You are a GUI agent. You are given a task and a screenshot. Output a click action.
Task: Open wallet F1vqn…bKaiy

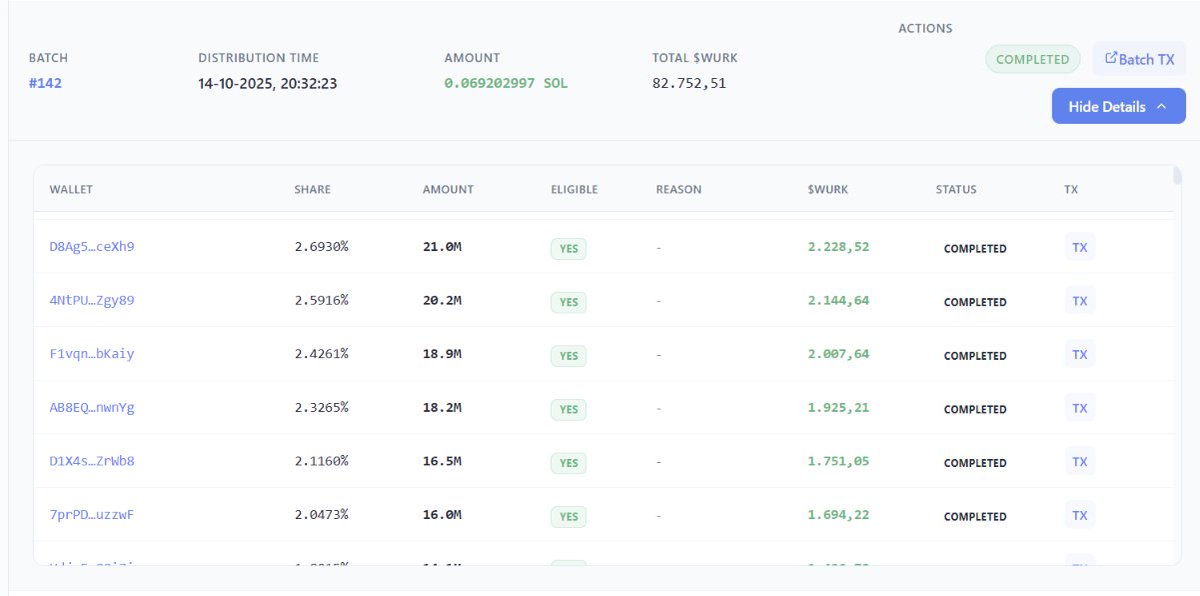coord(92,354)
